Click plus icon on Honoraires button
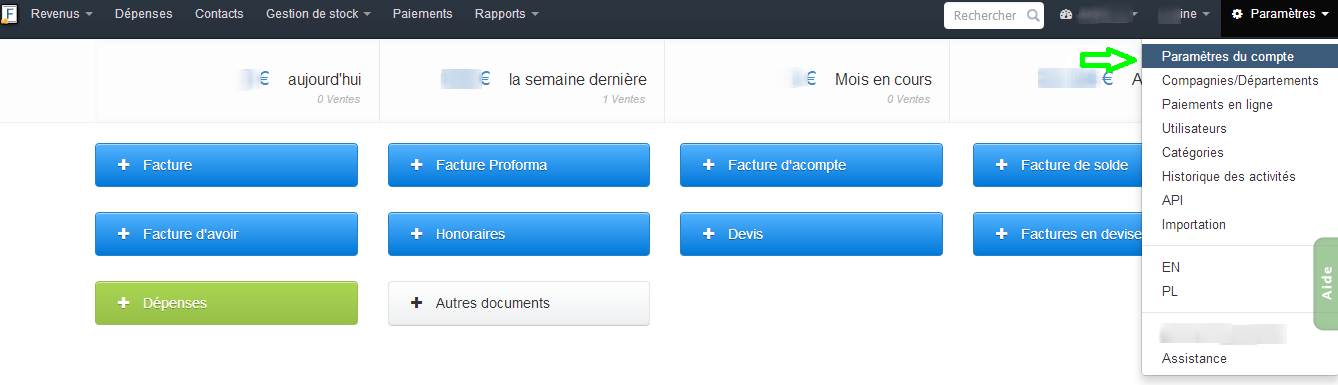This screenshot has width=1338, height=385. coord(417,234)
